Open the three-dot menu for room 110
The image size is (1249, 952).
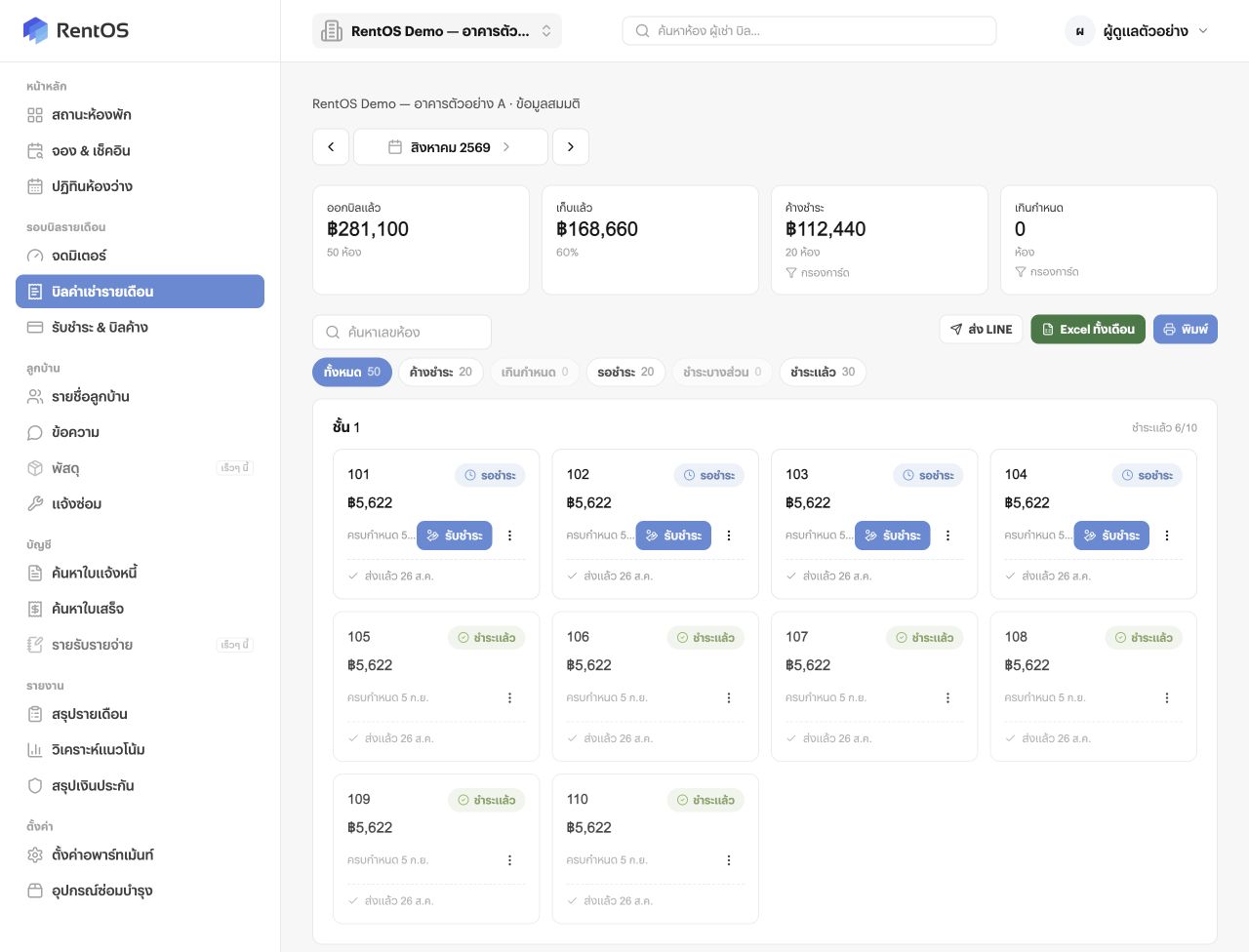(729, 860)
